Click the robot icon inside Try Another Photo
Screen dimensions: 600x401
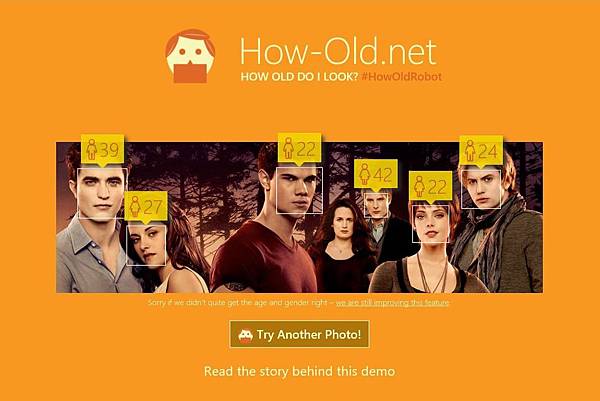point(245,335)
